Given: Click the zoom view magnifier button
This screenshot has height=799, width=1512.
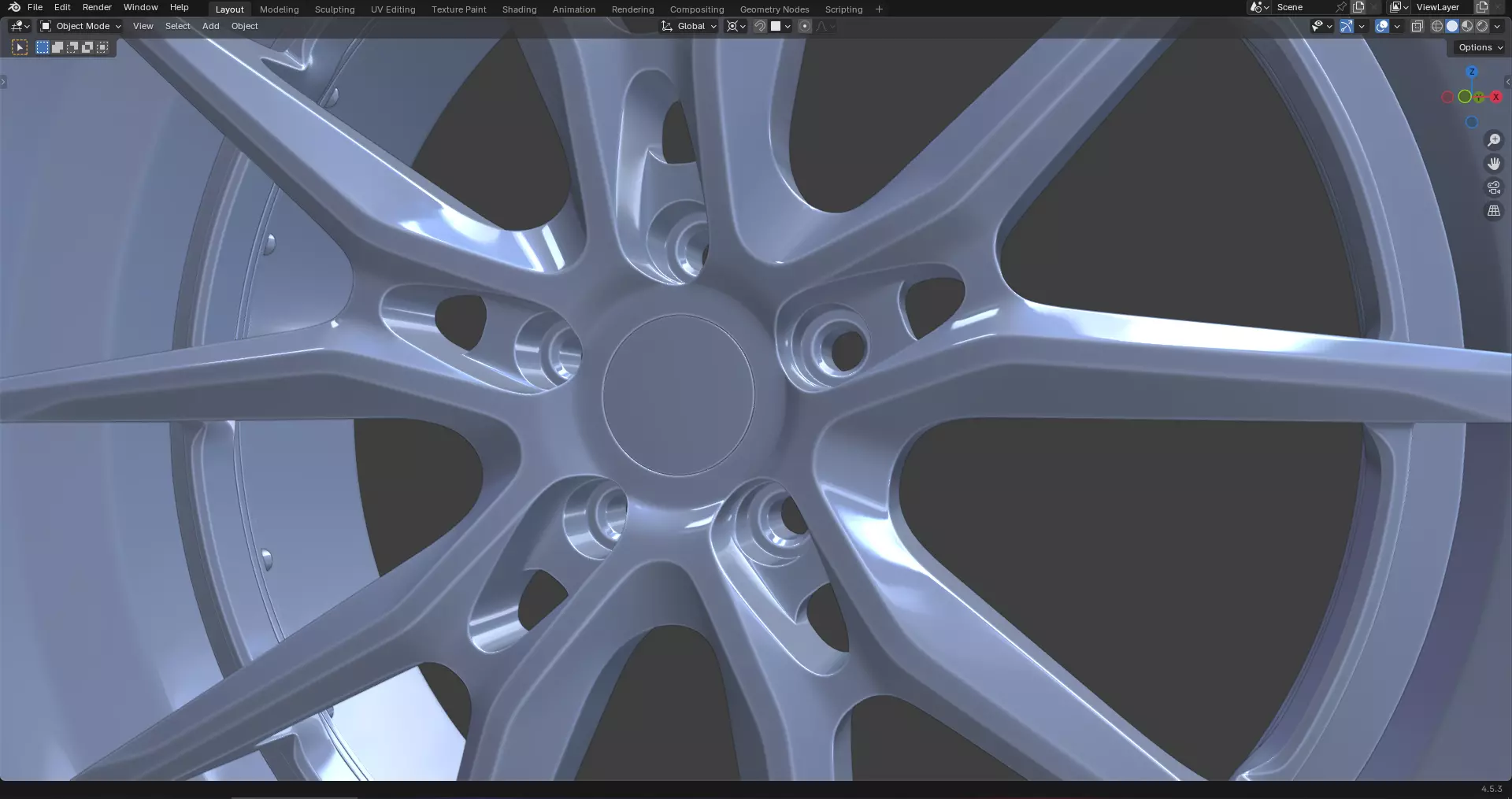Looking at the screenshot, I should coord(1494,140).
